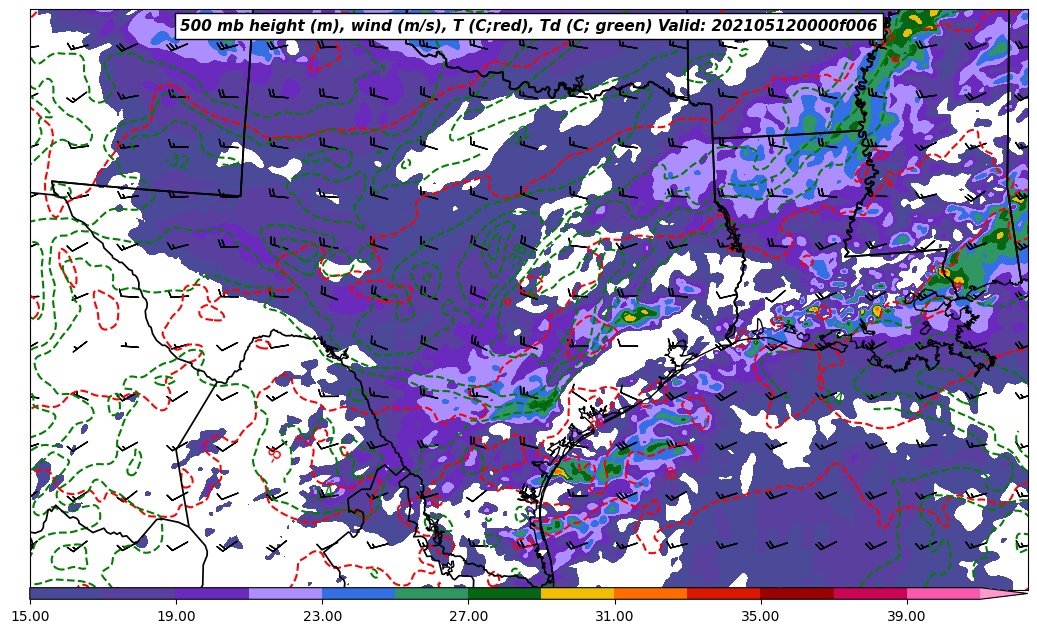Select the bright red colorbar segment

724,593
